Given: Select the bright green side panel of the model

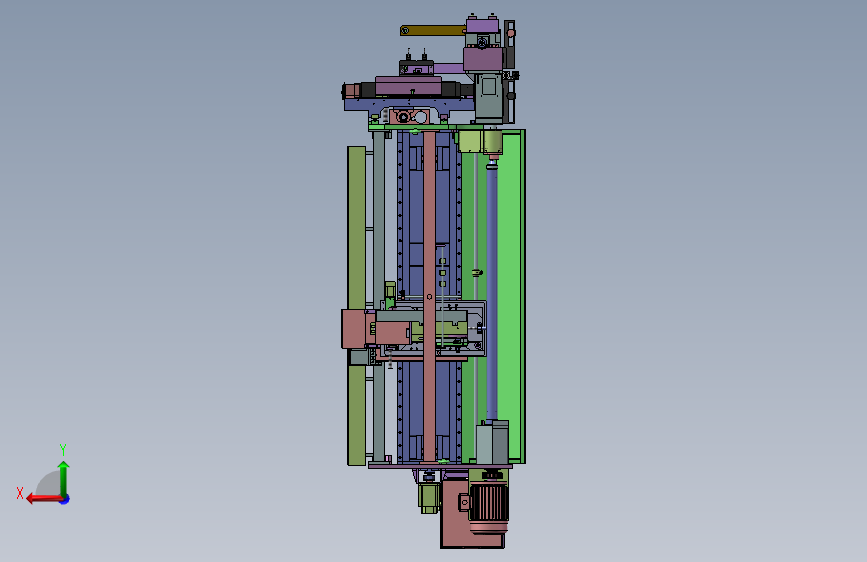Looking at the screenshot, I should [x=511, y=296].
